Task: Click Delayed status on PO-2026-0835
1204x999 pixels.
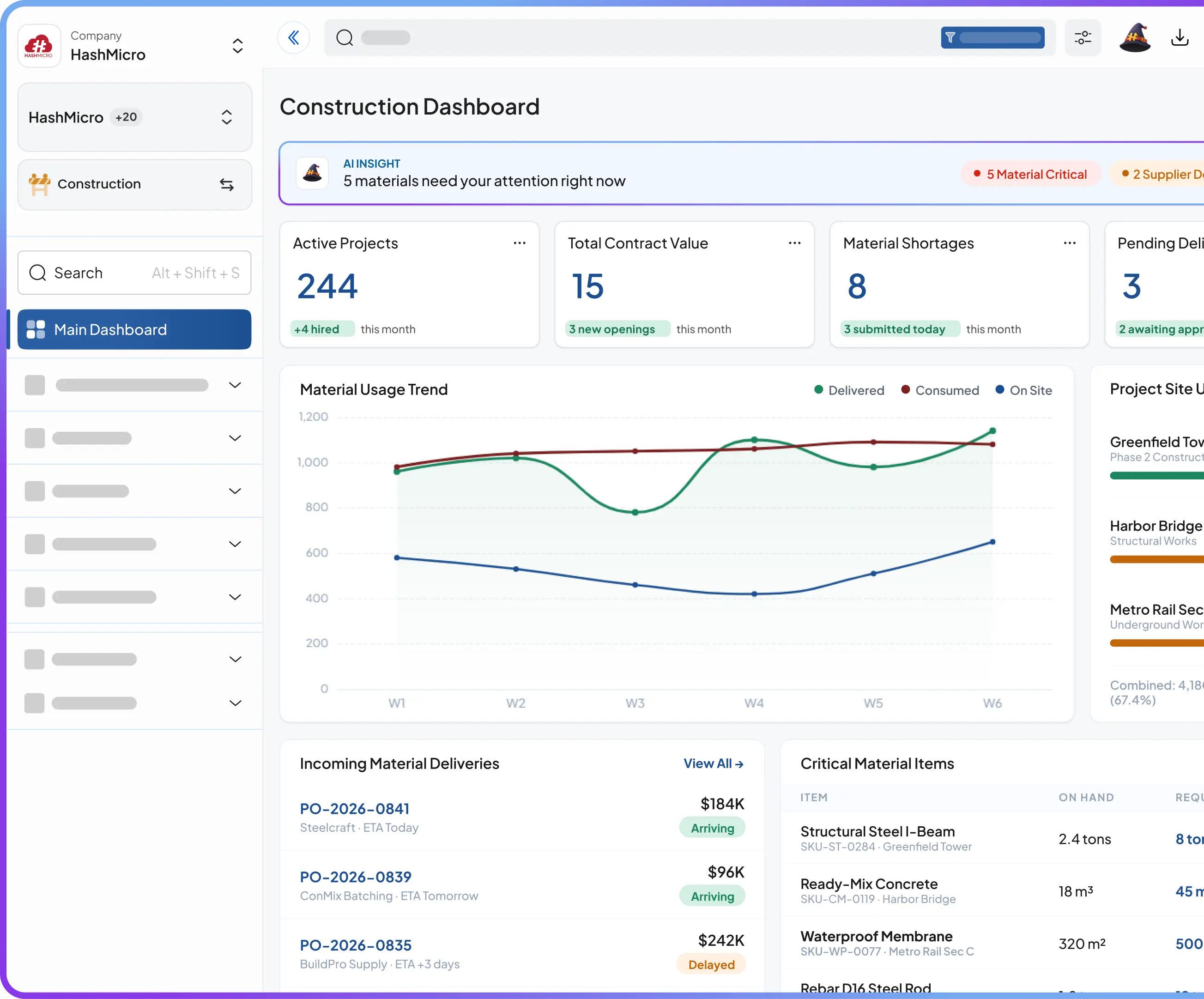Action: (711, 964)
